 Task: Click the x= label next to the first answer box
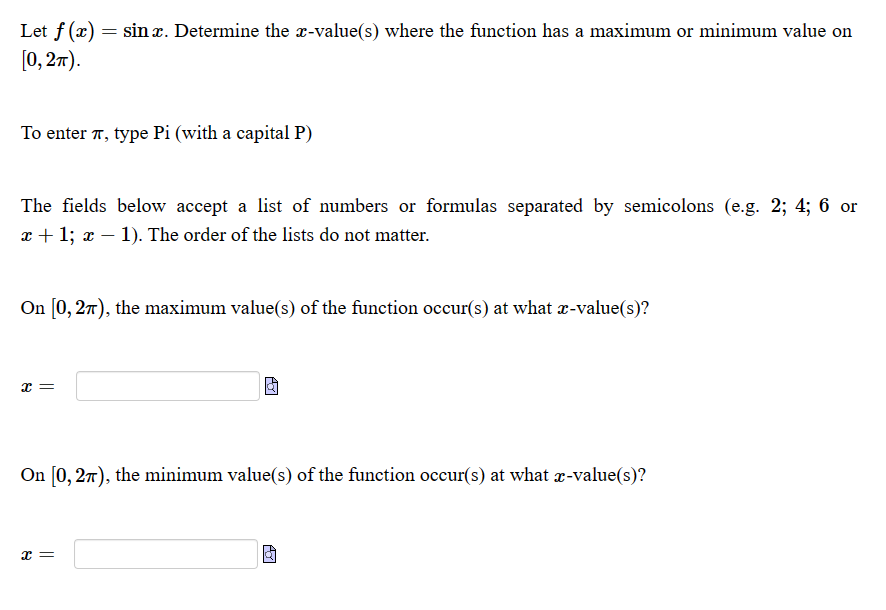point(34,385)
